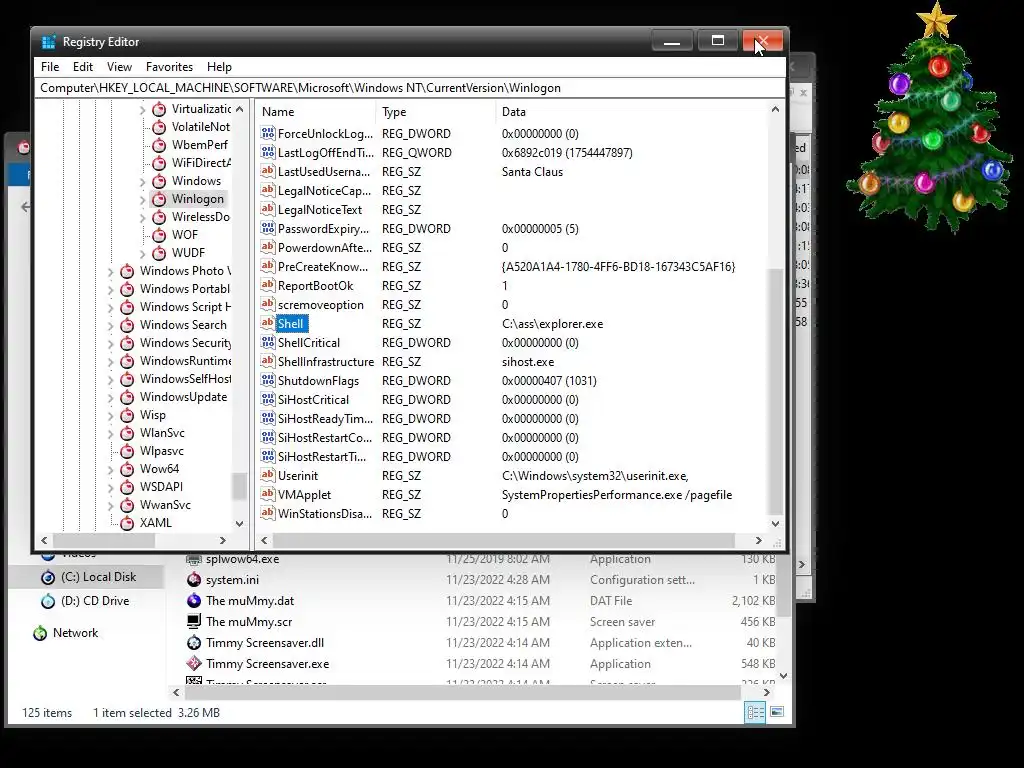Screen dimensions: 1024x768
Task: Click the Shell value string icon
Action: (267, 323)
